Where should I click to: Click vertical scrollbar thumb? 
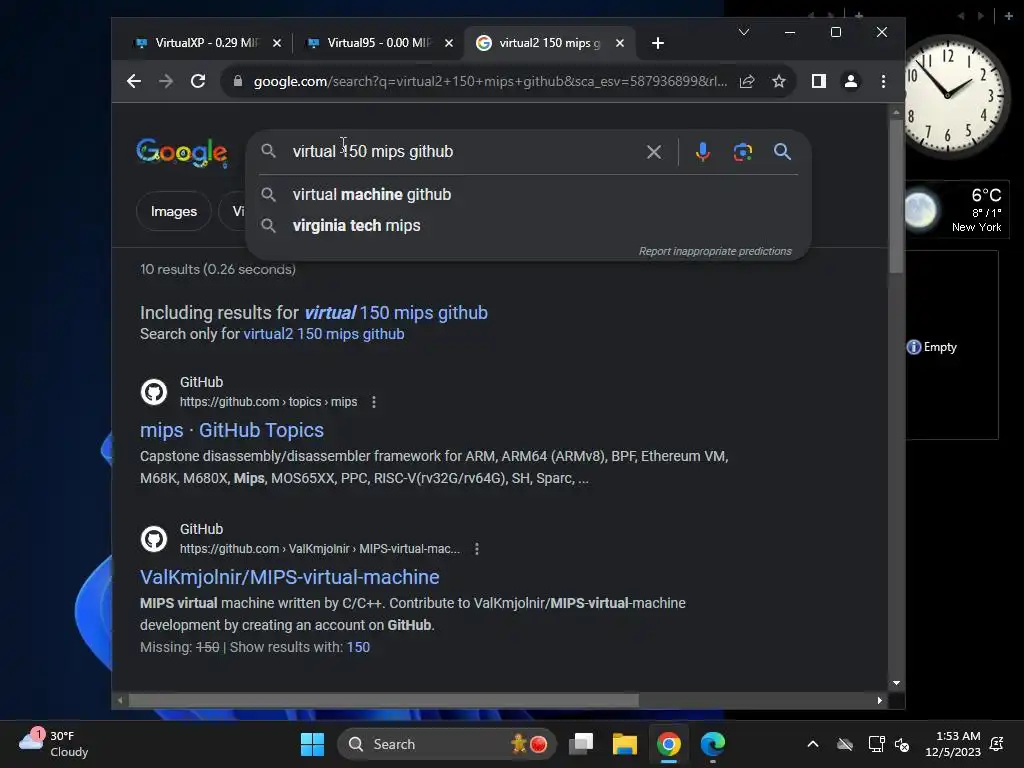(x=896, y=196)
